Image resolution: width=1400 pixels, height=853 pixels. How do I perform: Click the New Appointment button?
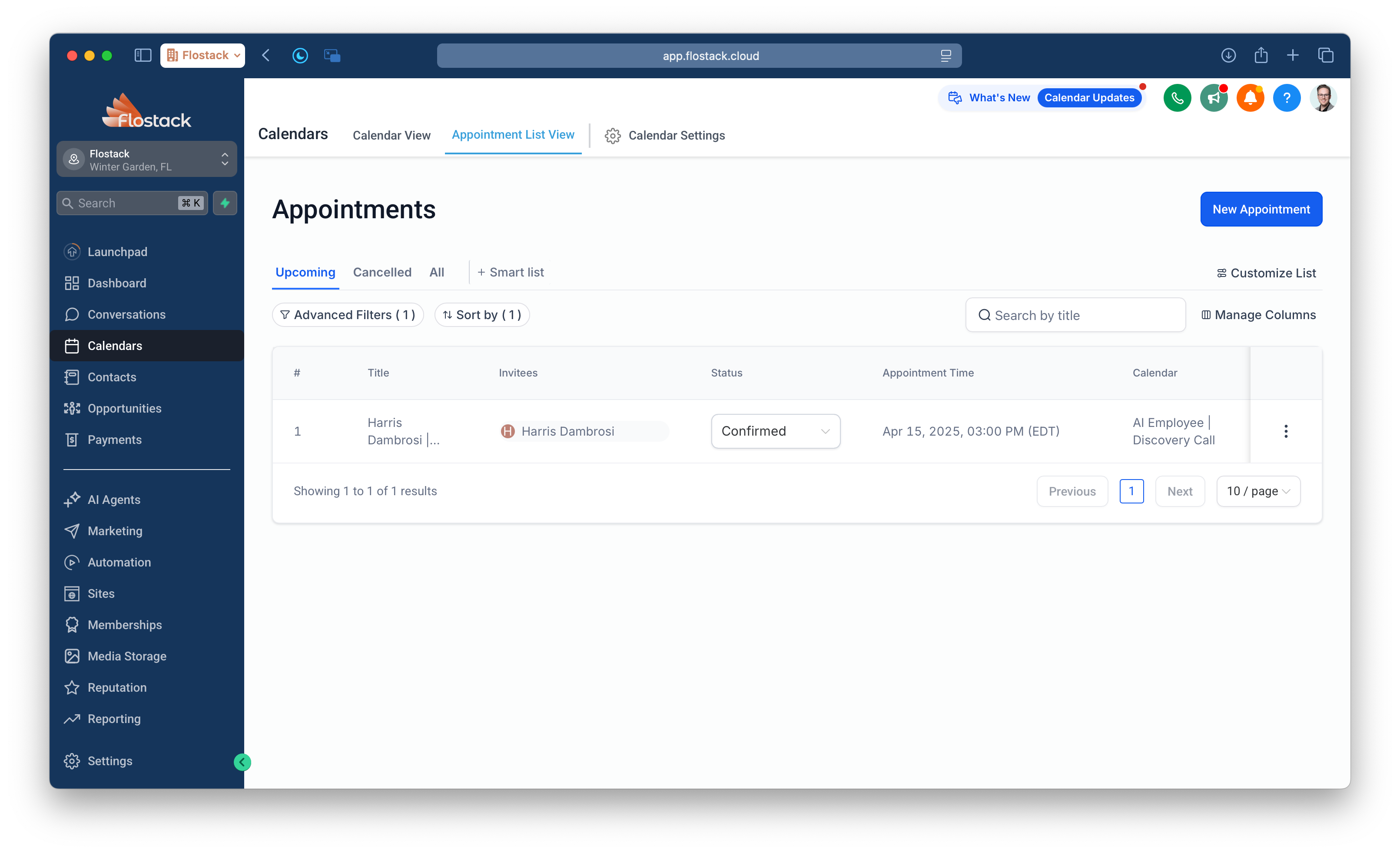[x=1261, y=209]
